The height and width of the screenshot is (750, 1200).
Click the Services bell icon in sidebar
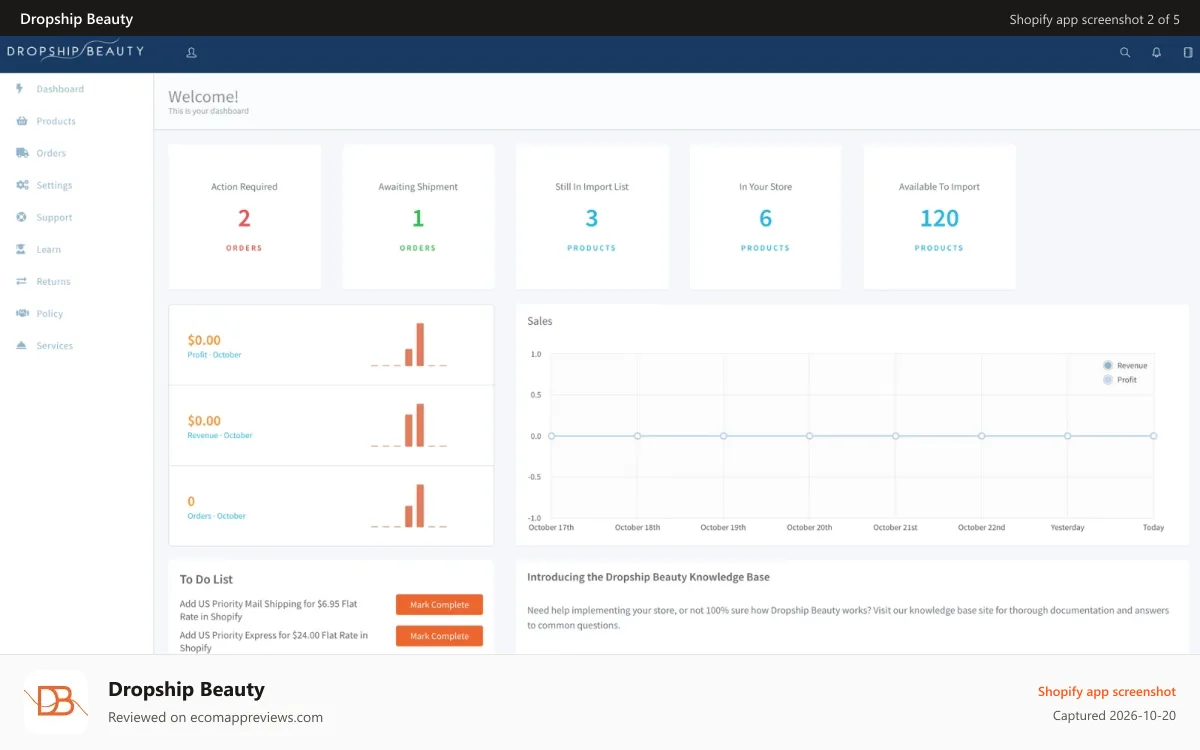coord(21,344)
